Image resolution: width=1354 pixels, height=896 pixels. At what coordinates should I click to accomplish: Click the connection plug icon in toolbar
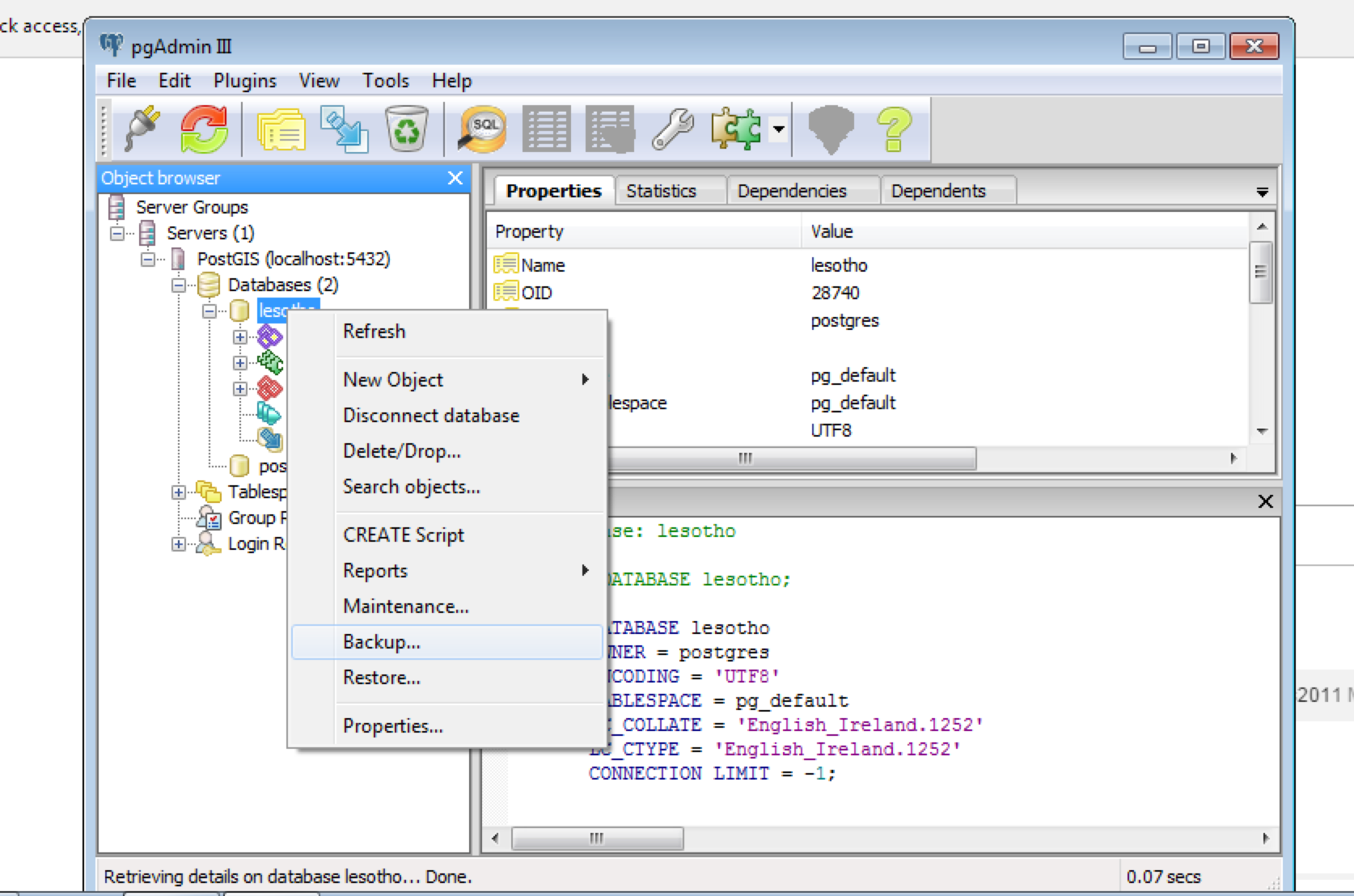(x=143, y=129)
